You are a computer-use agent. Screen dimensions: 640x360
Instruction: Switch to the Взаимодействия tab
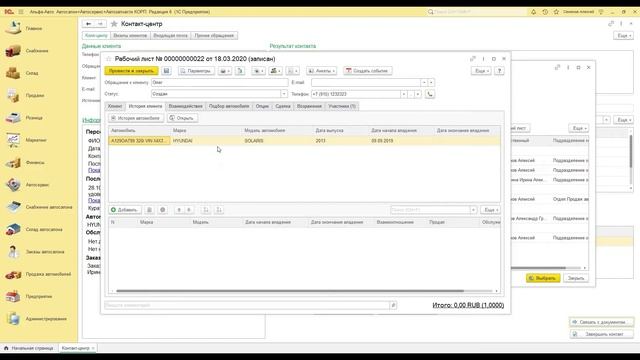tap(185, 106)
